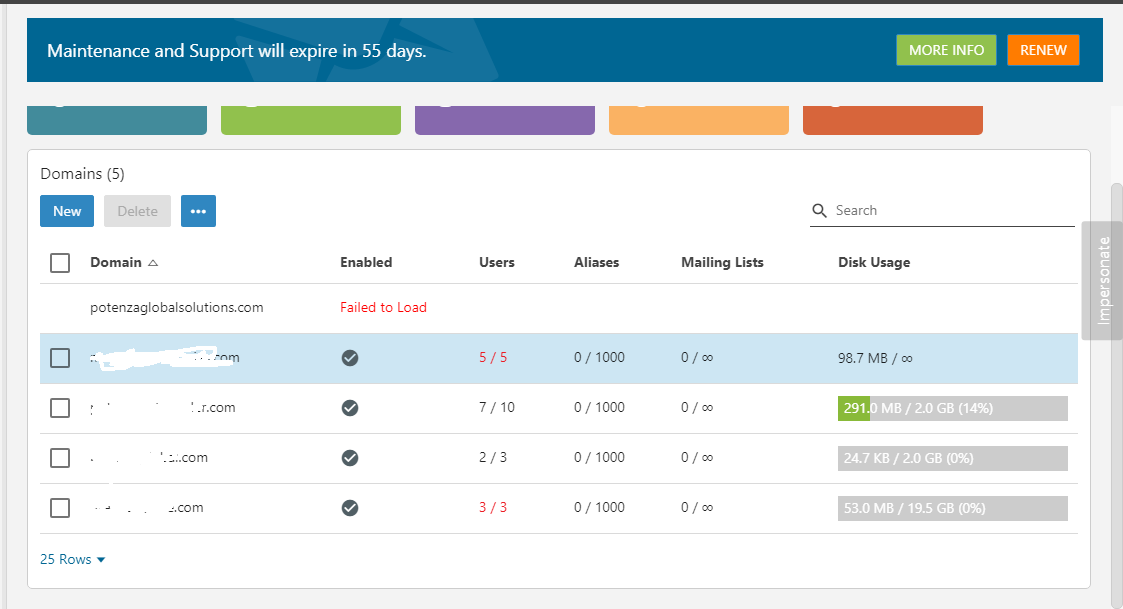Image resolution: width=1123 pixels, height=609 pixels.
Task: Tick checkbox for the 53.0 MB domain
Action: 60,508
